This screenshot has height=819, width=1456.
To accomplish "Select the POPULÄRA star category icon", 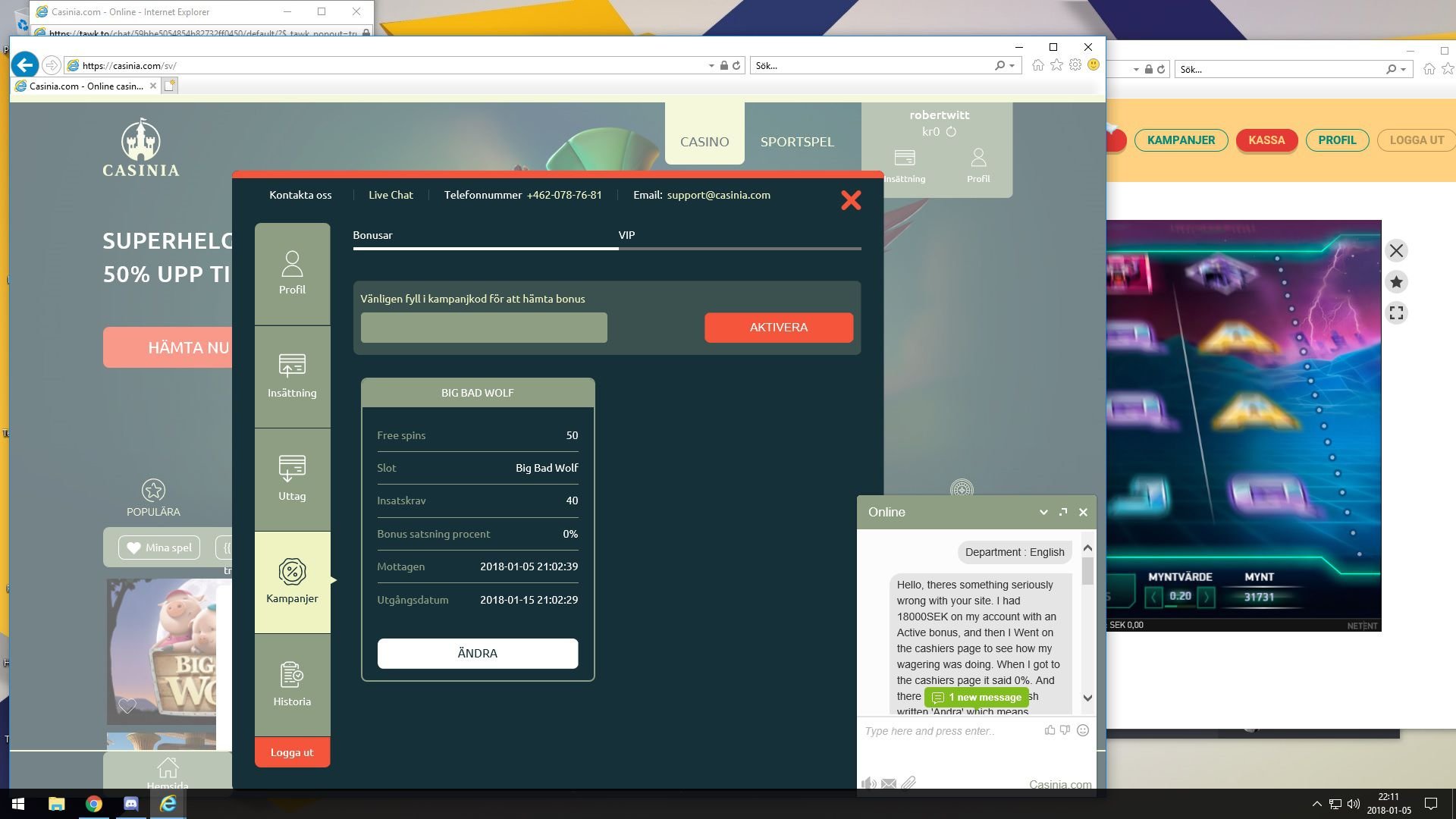I will click(x=153, y=490).
